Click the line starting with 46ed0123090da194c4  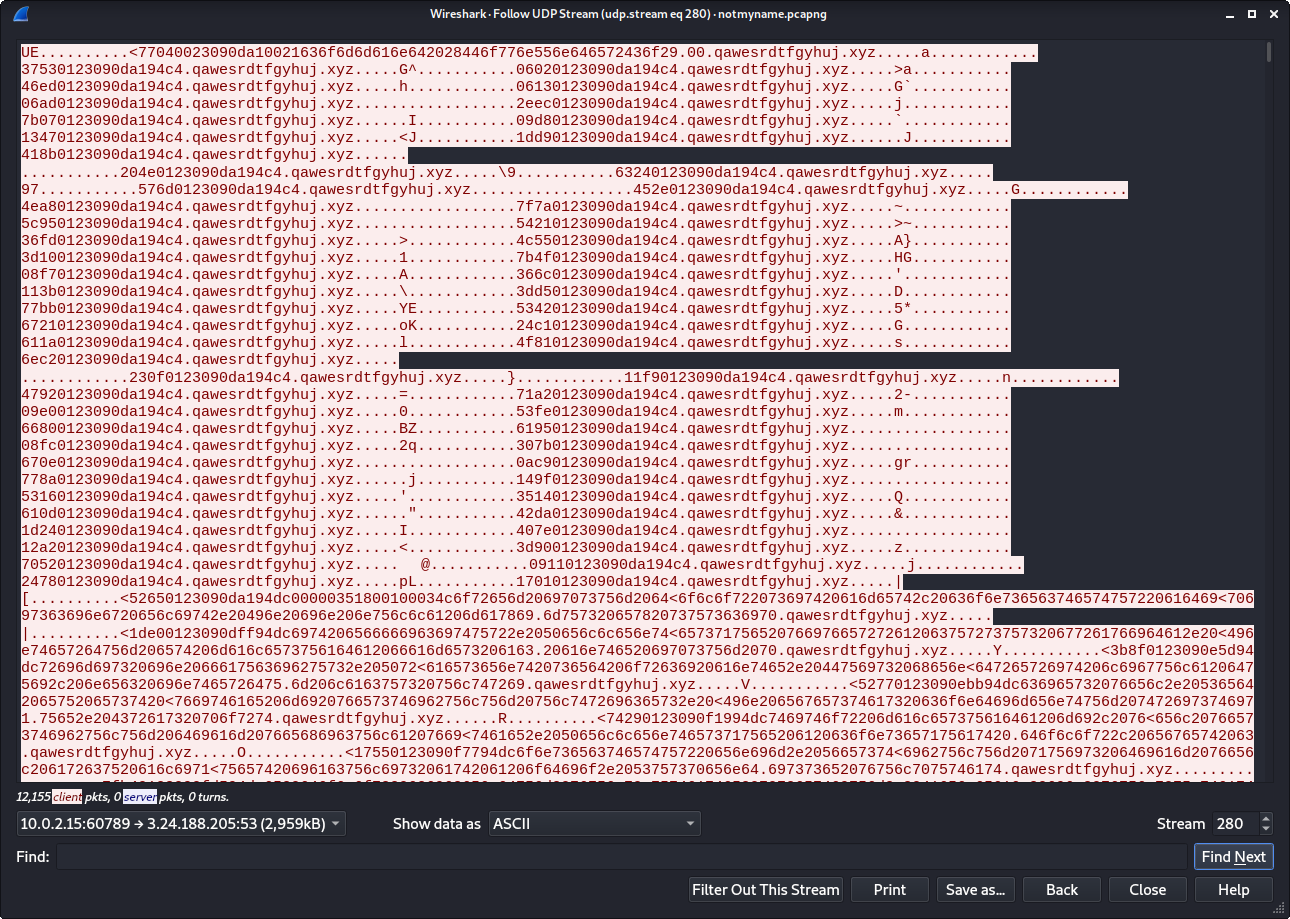(x=516, y=87)
